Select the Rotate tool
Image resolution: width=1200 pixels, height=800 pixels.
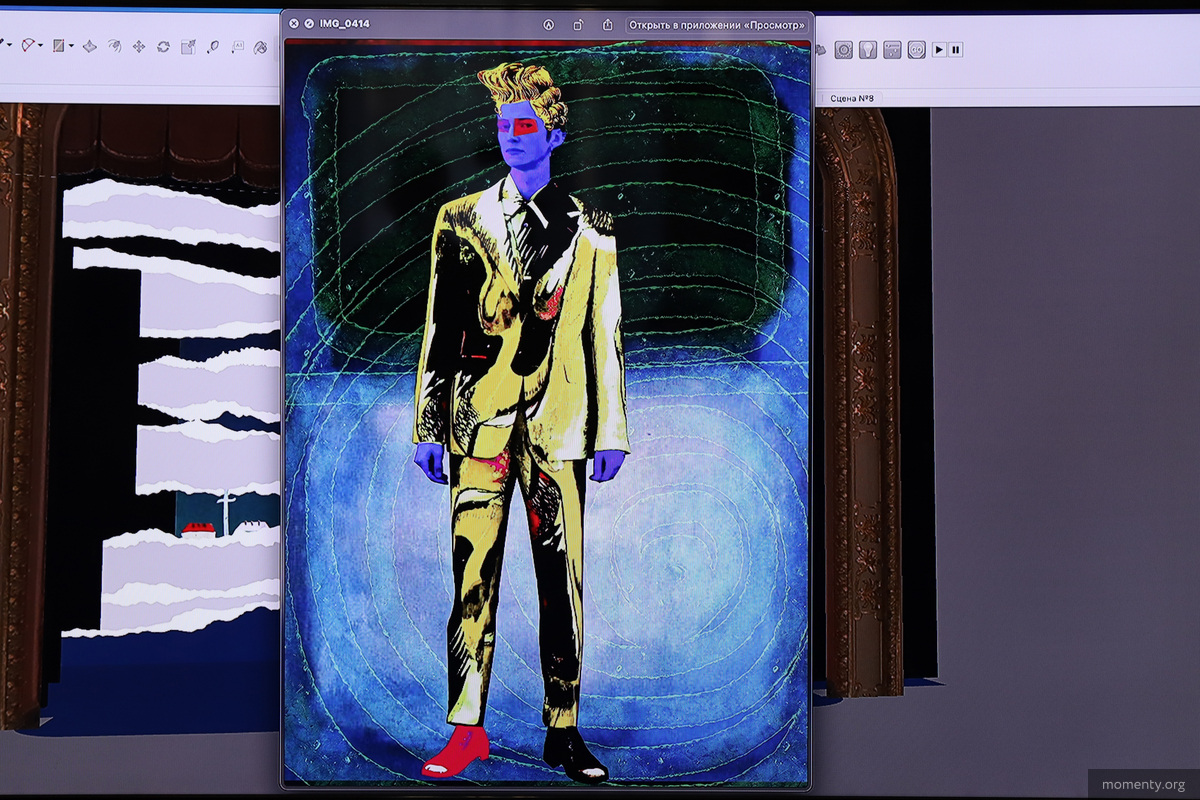click(163, 47)
